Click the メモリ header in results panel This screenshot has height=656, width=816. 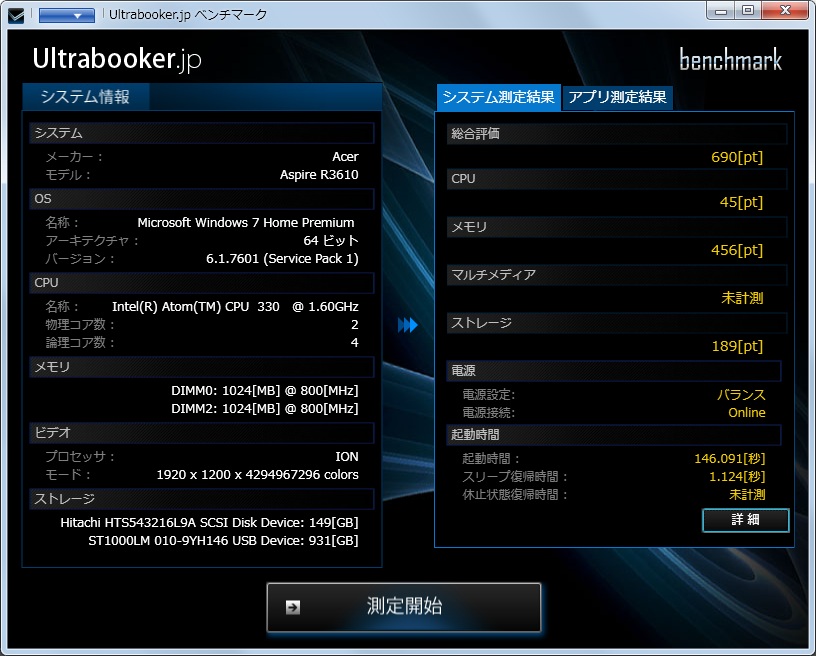617,227
